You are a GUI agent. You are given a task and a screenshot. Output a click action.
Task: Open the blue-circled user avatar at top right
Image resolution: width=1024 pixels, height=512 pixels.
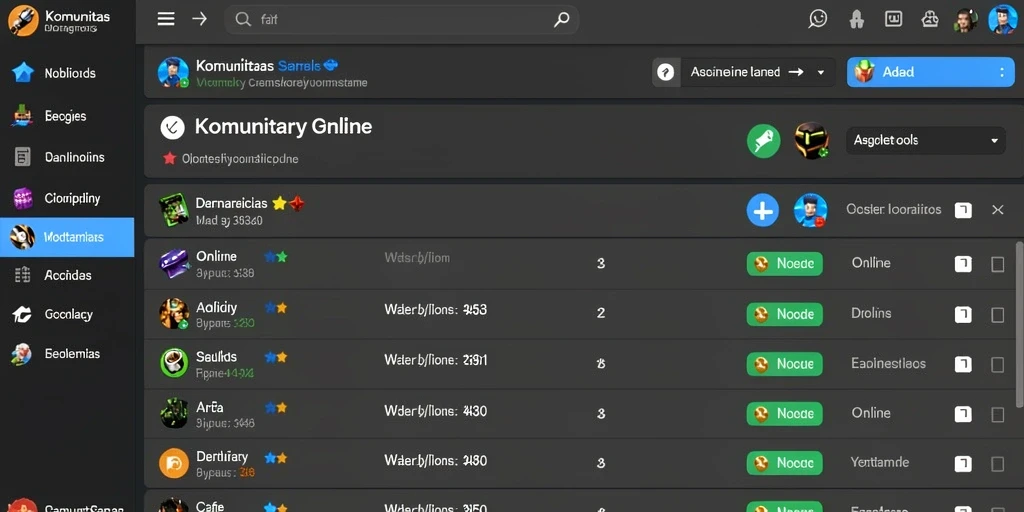click(x=1002, y=19)
